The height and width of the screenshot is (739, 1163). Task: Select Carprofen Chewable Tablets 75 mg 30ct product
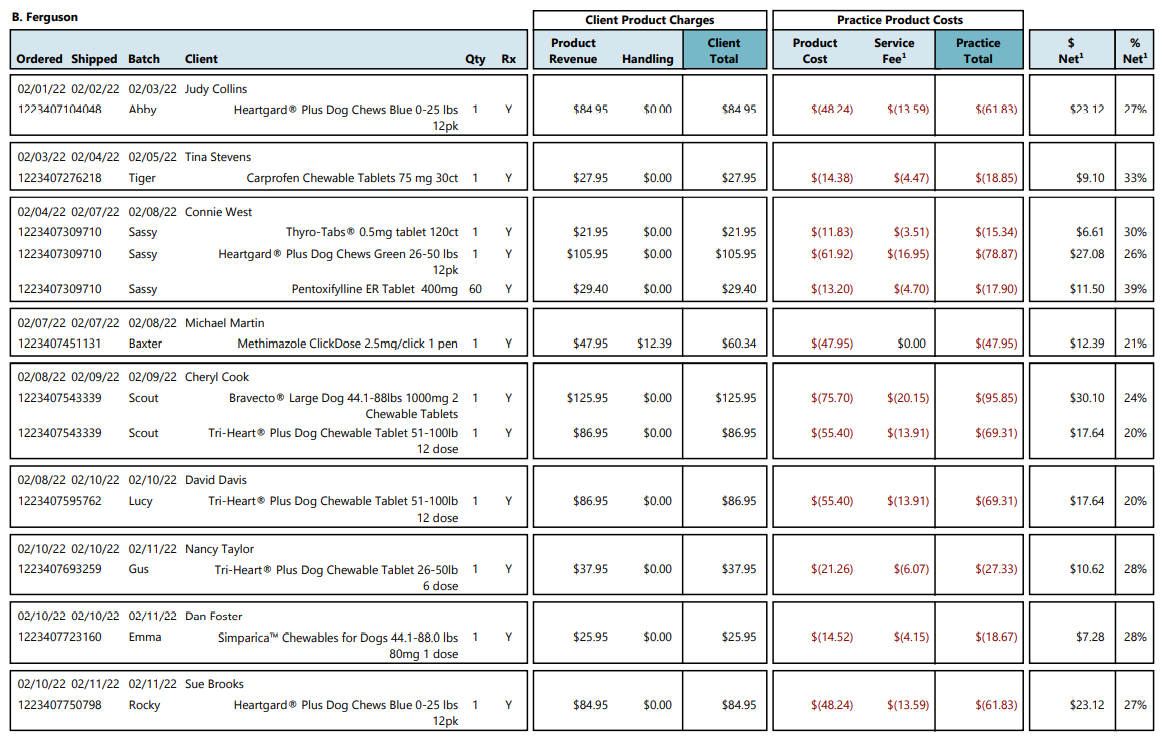[352, 178]
